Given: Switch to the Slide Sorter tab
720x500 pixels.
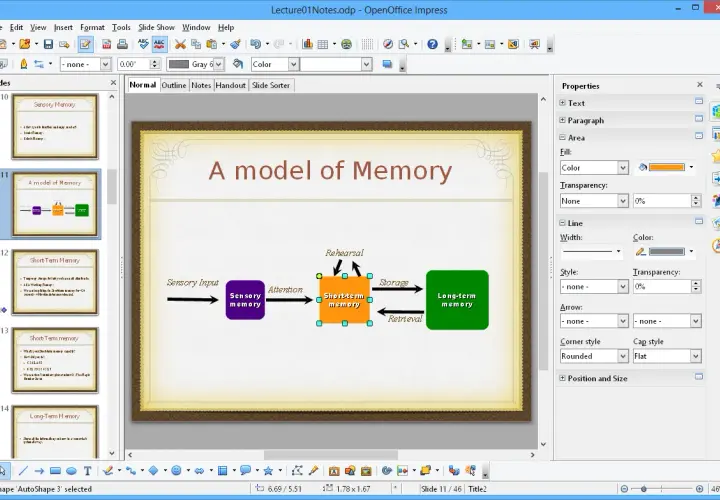Looking at the screenshot, I should click(x=271, y=85).
